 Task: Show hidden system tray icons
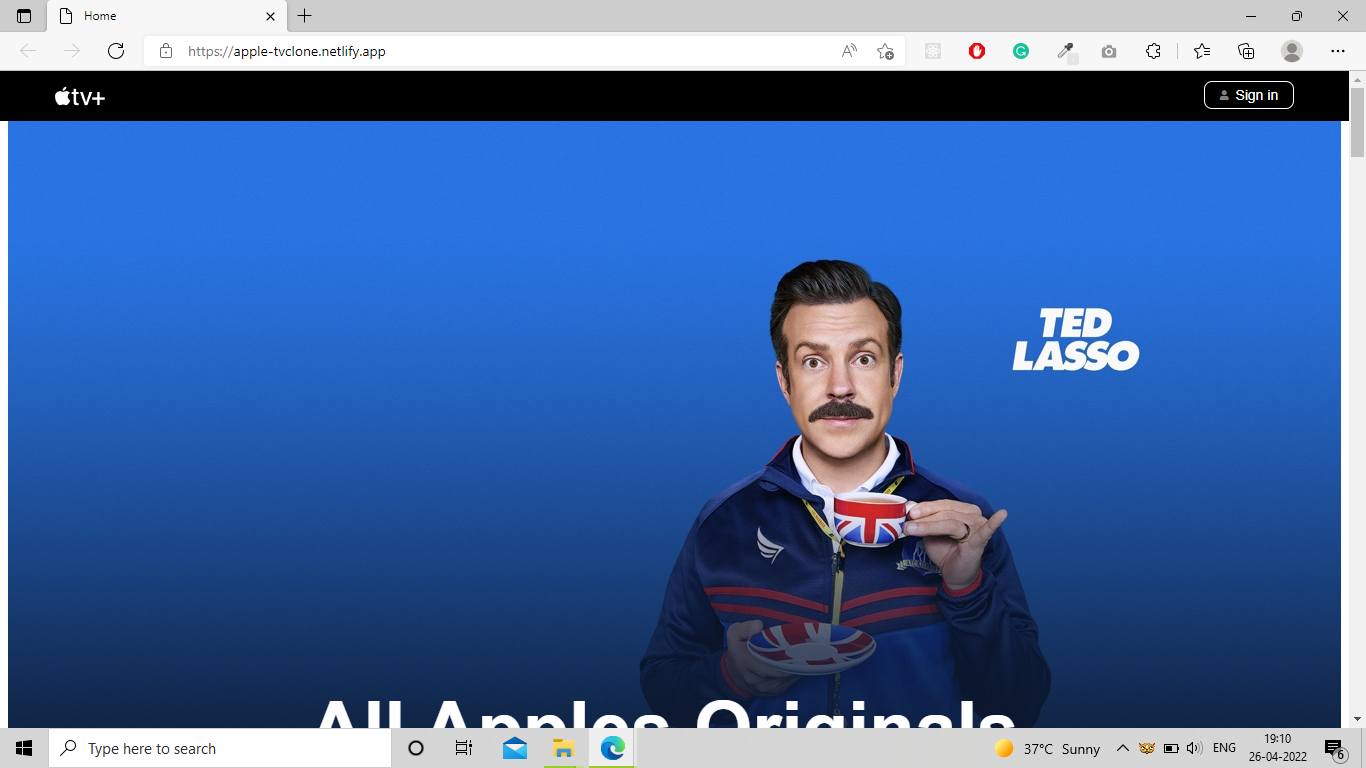pos(1122,748)
